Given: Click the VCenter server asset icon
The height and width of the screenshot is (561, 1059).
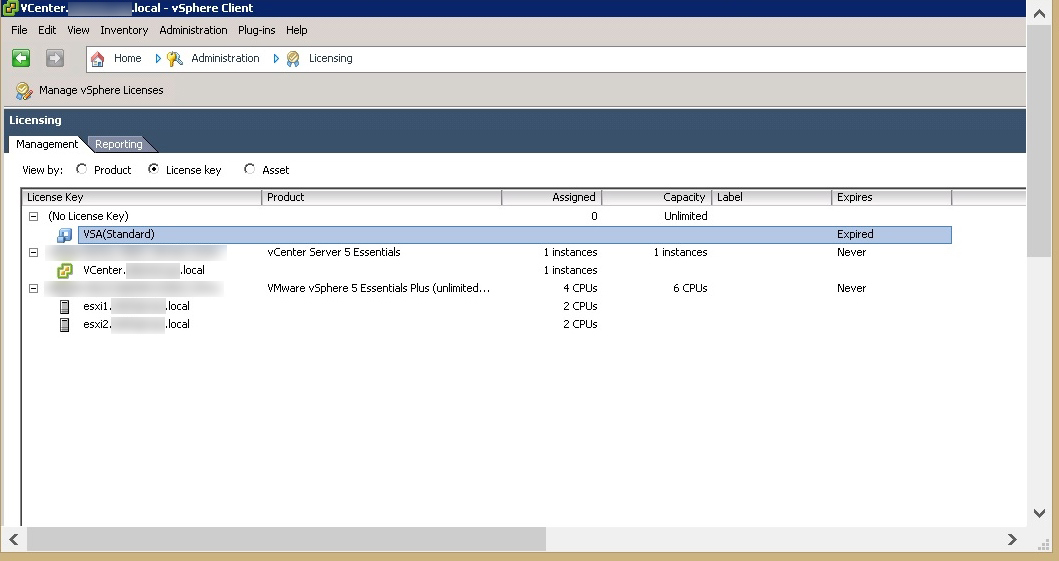Looking at the screenshot, I should 65,271.
